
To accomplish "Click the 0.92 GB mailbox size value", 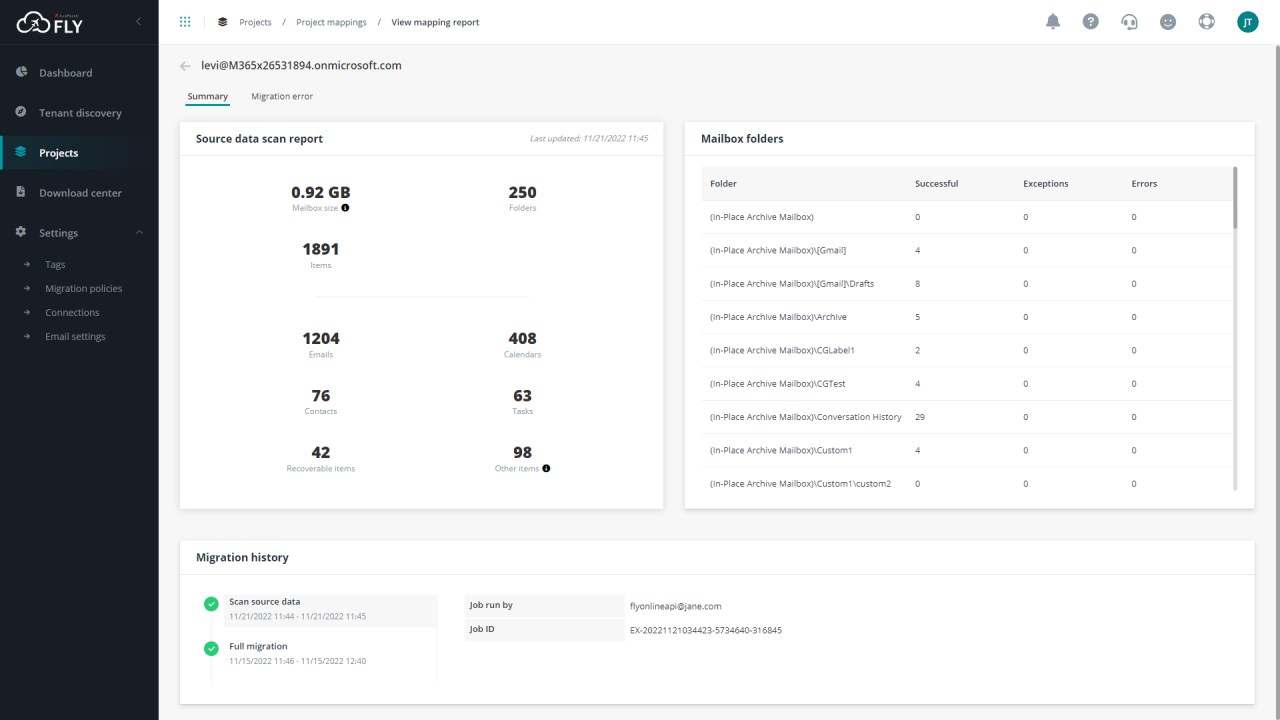I will click(320, 192).
